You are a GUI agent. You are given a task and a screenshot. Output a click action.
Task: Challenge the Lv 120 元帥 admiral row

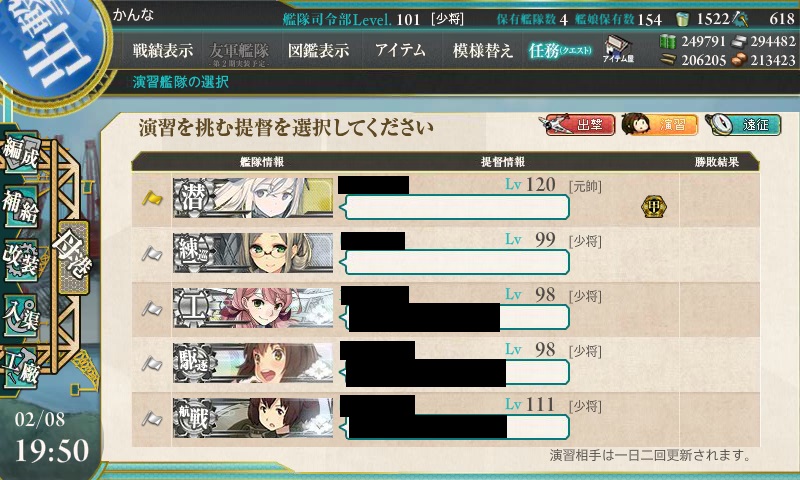click(x=445, y=199)
